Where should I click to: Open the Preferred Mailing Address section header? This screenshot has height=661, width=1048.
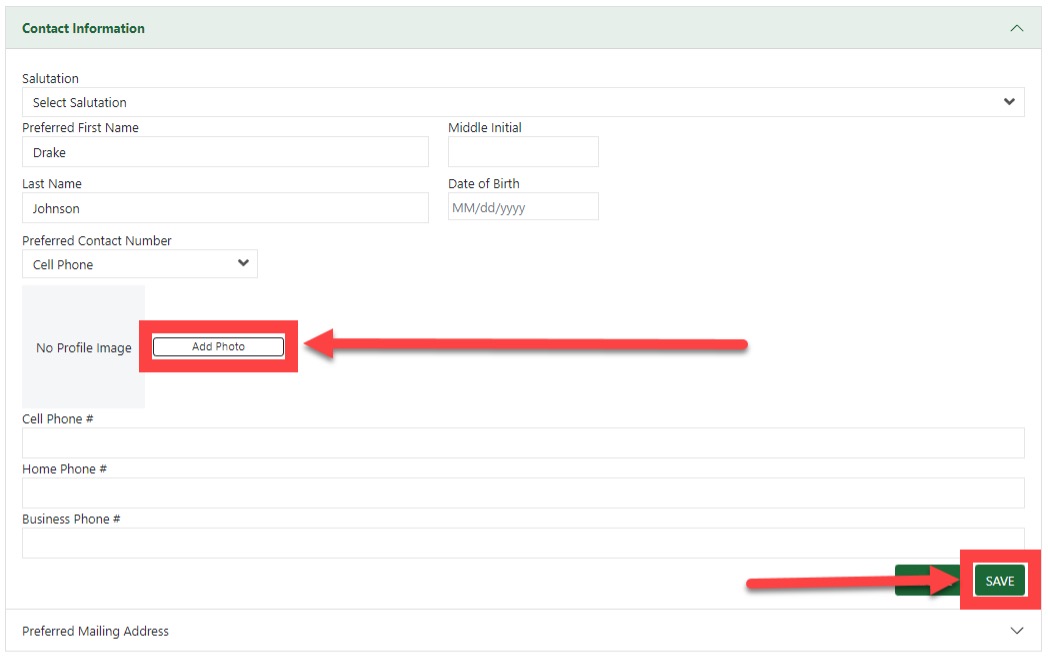[x=96, y=631]
